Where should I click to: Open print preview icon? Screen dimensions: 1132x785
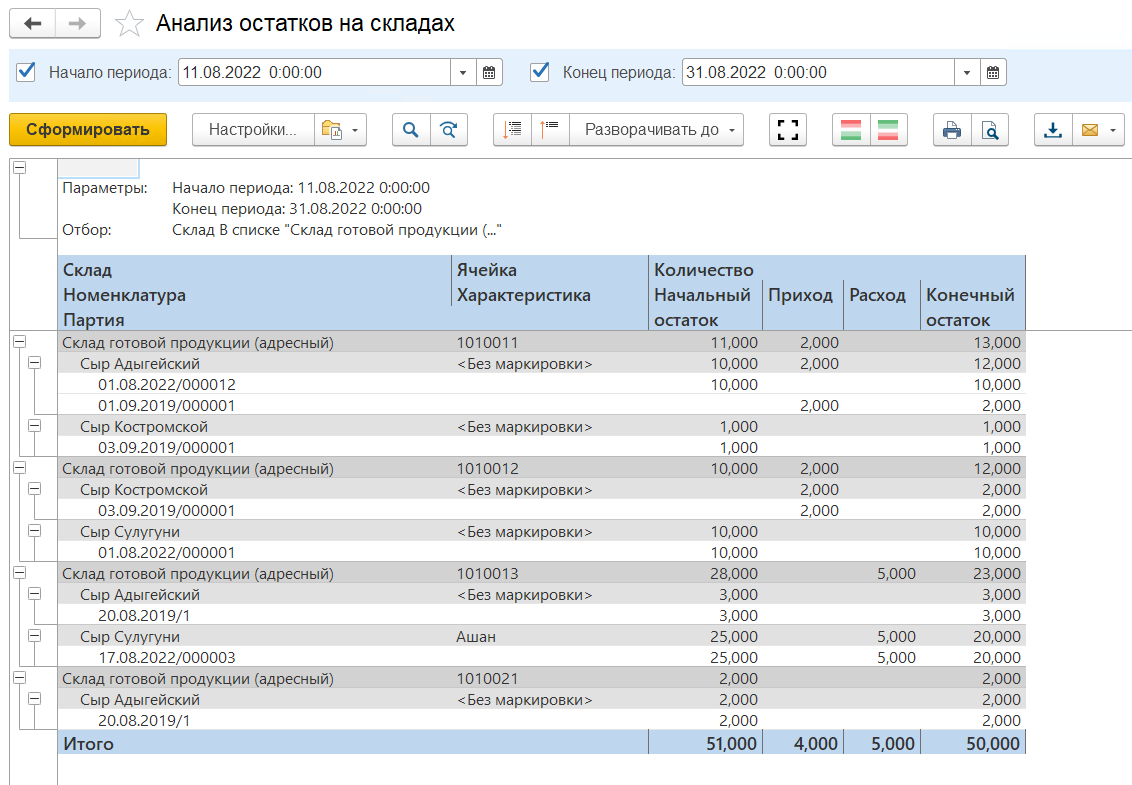pos(989,130)
